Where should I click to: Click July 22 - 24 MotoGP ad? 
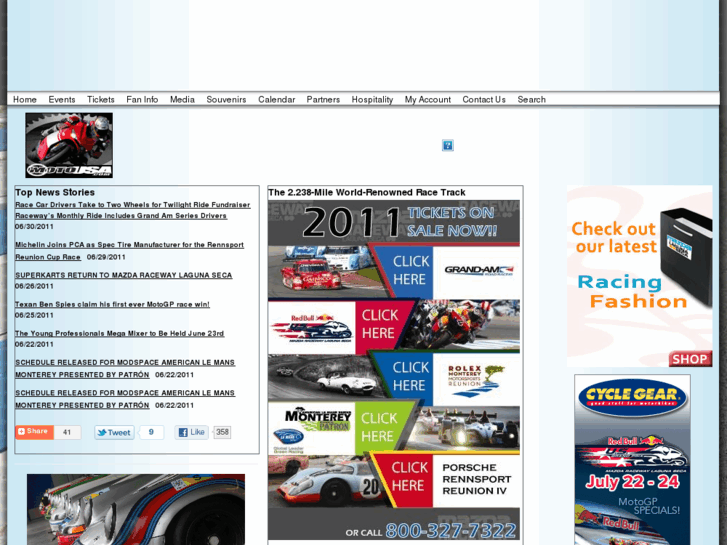(632, 481)
